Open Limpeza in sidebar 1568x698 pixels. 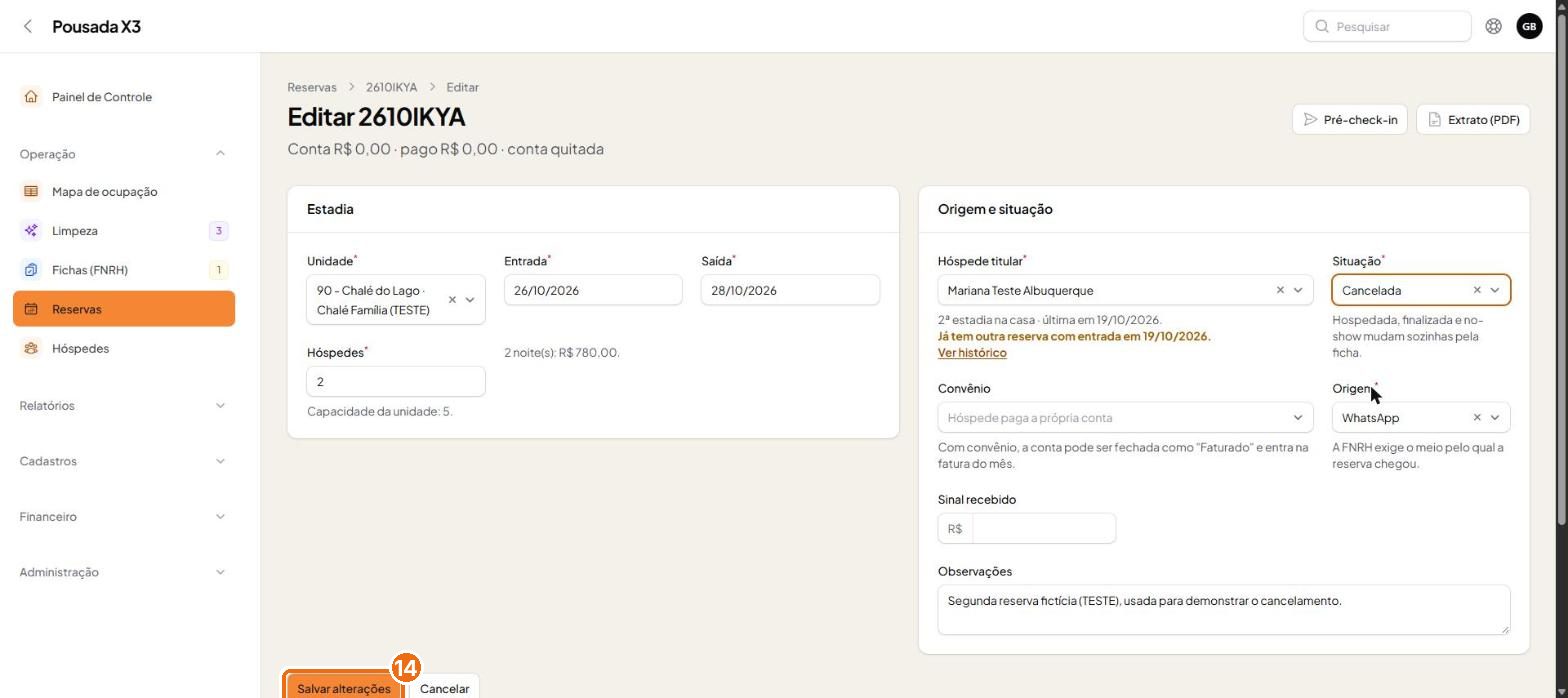[124, 231]
